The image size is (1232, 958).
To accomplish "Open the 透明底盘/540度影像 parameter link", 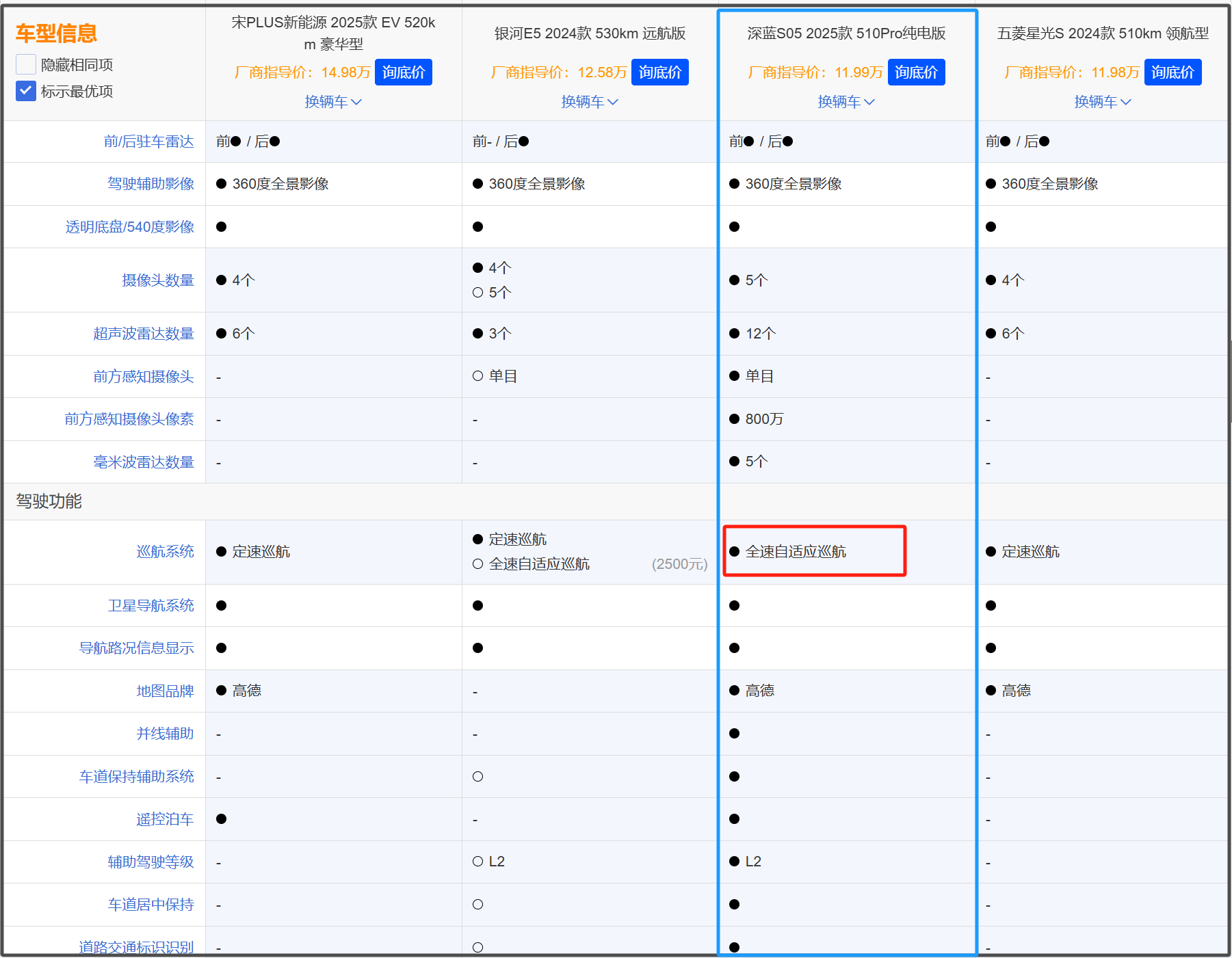I will pyautogui.click(x=130, y=227).
